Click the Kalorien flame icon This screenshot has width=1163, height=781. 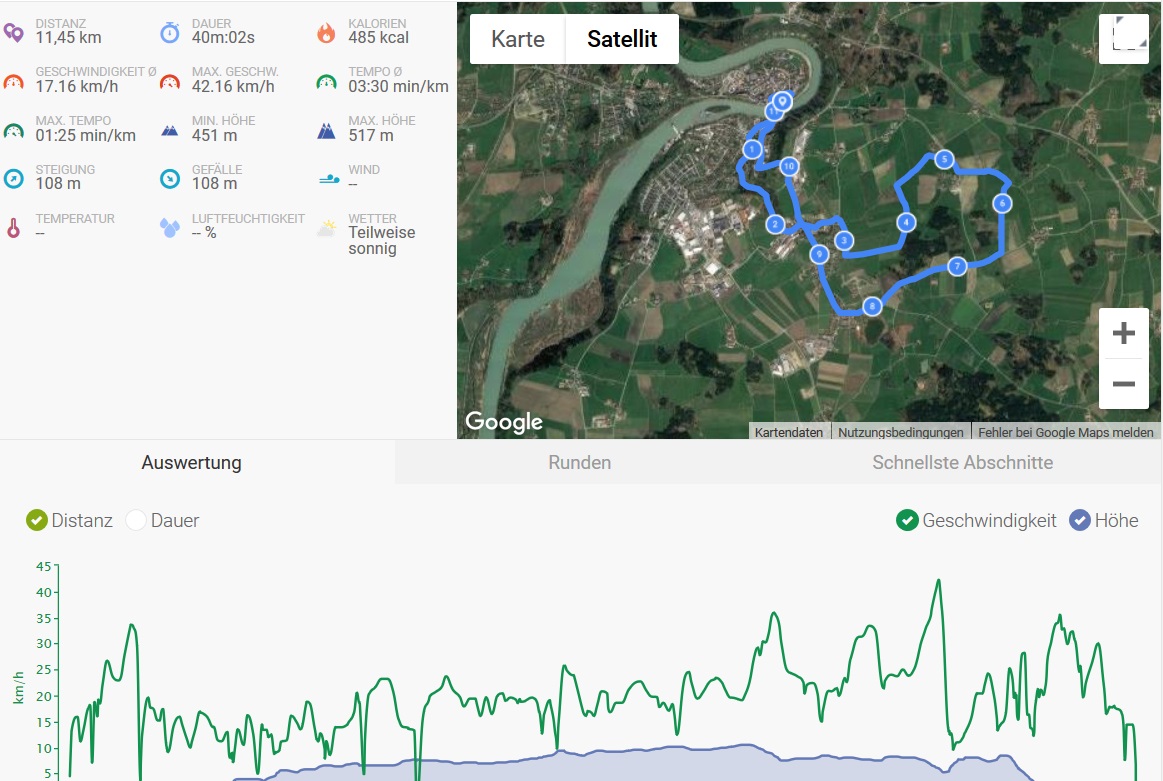[x=326, y=32]
